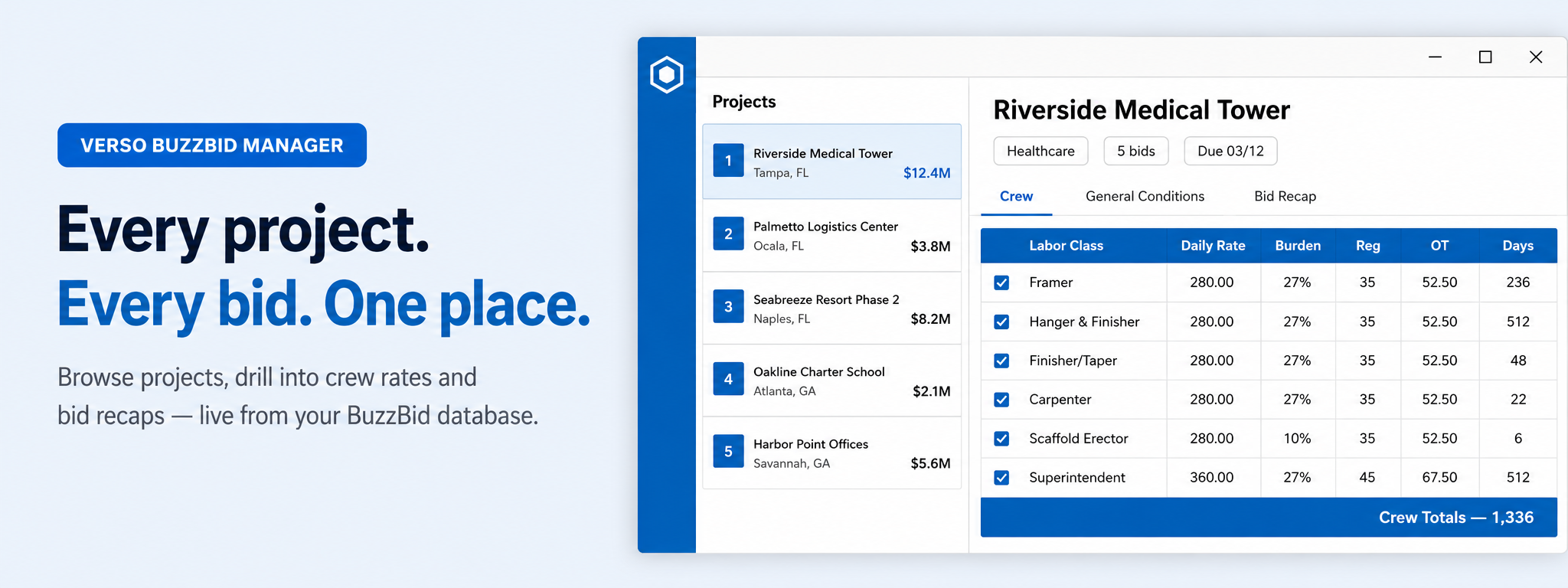Image resolution: width=1568 pixels, height=588 pixels.
Task: Select the number 2 project badge
Action: point(728,234)
